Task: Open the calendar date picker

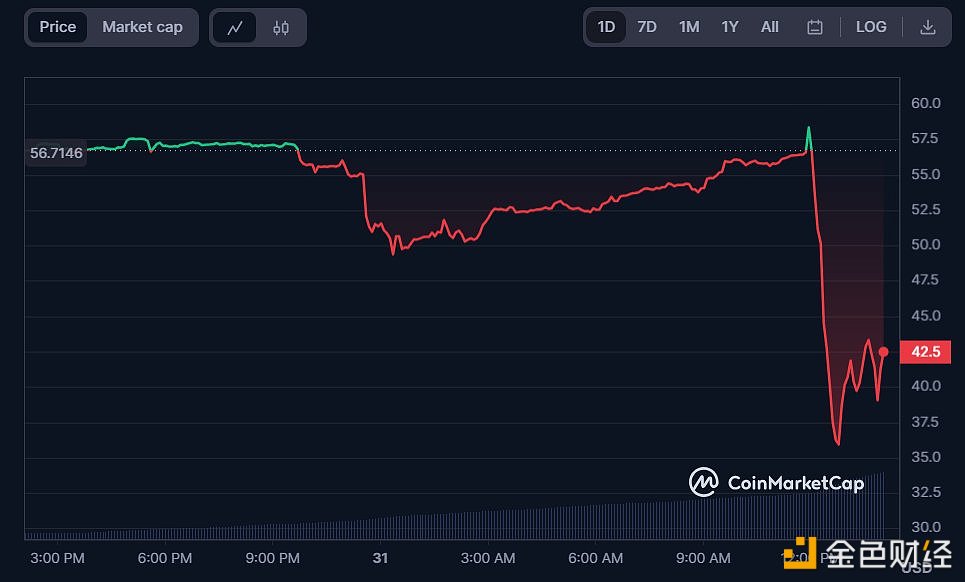Action: 815,27
